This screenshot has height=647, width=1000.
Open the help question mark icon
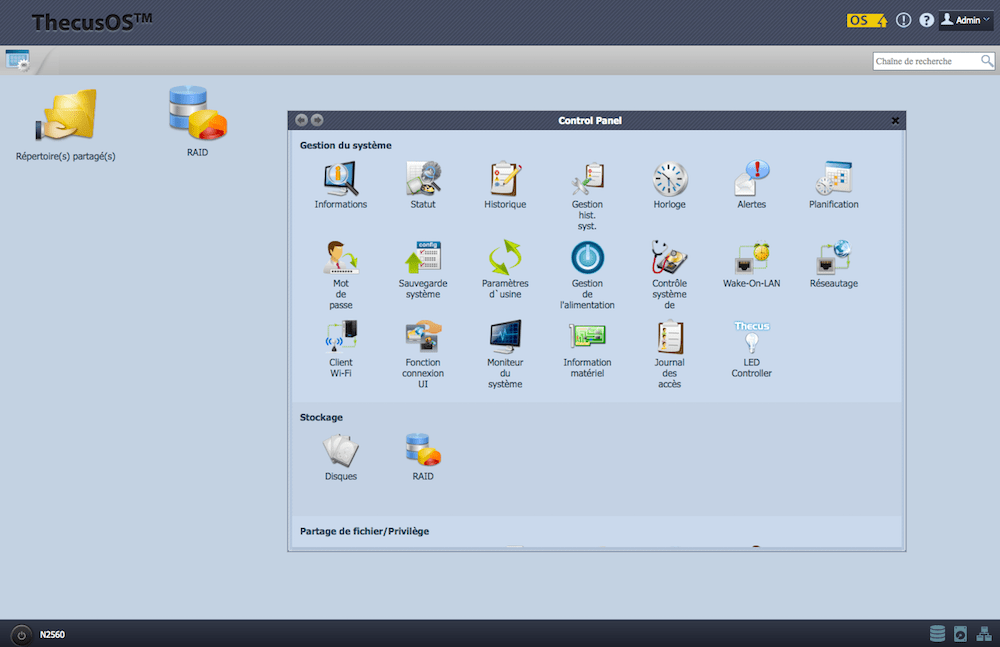pyautogui.click(x=926, y=20)
